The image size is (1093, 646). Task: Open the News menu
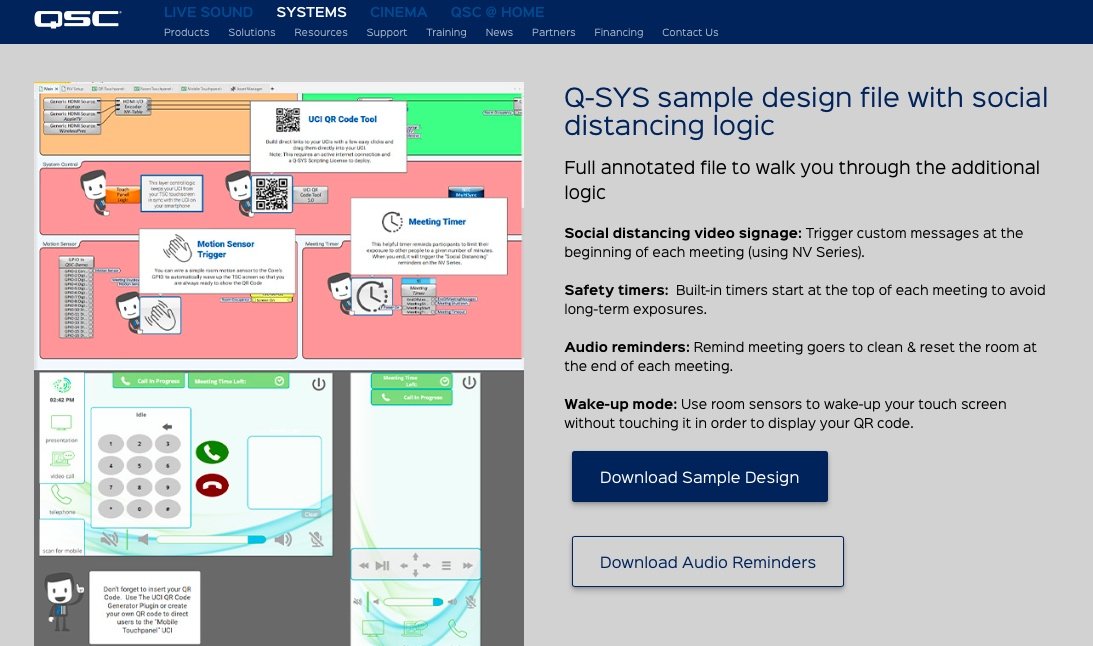tap(499, 32)
